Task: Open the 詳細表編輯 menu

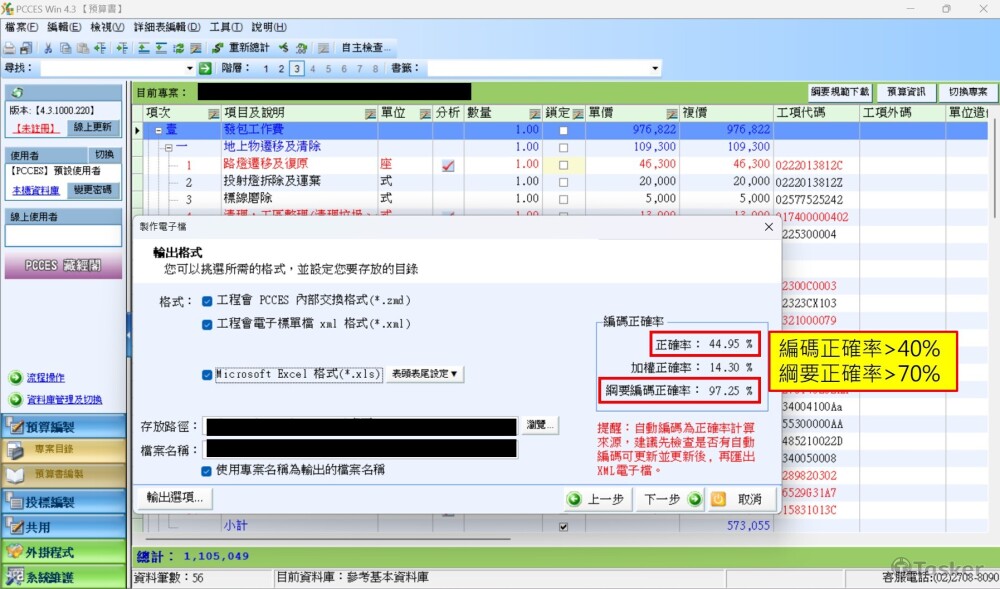Action: 167,27
